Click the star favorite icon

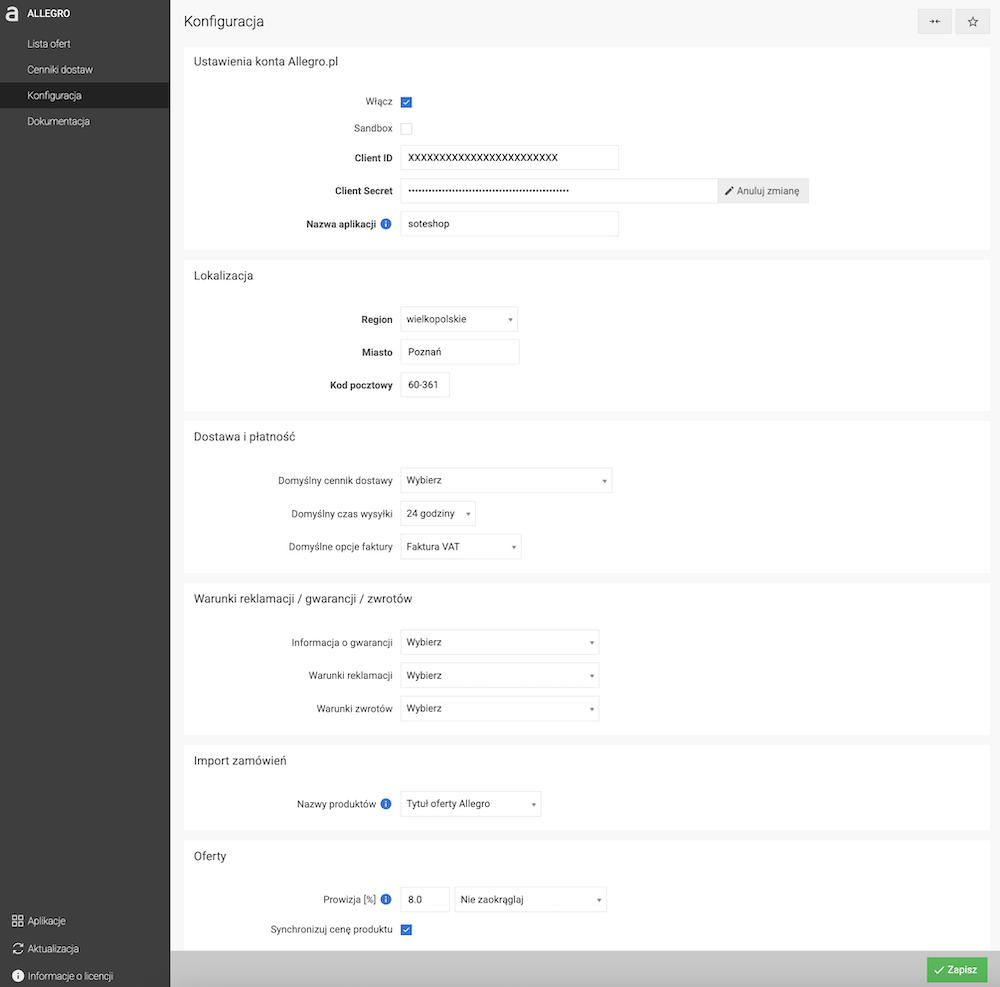pyautogui.click(x=972, y=22)
